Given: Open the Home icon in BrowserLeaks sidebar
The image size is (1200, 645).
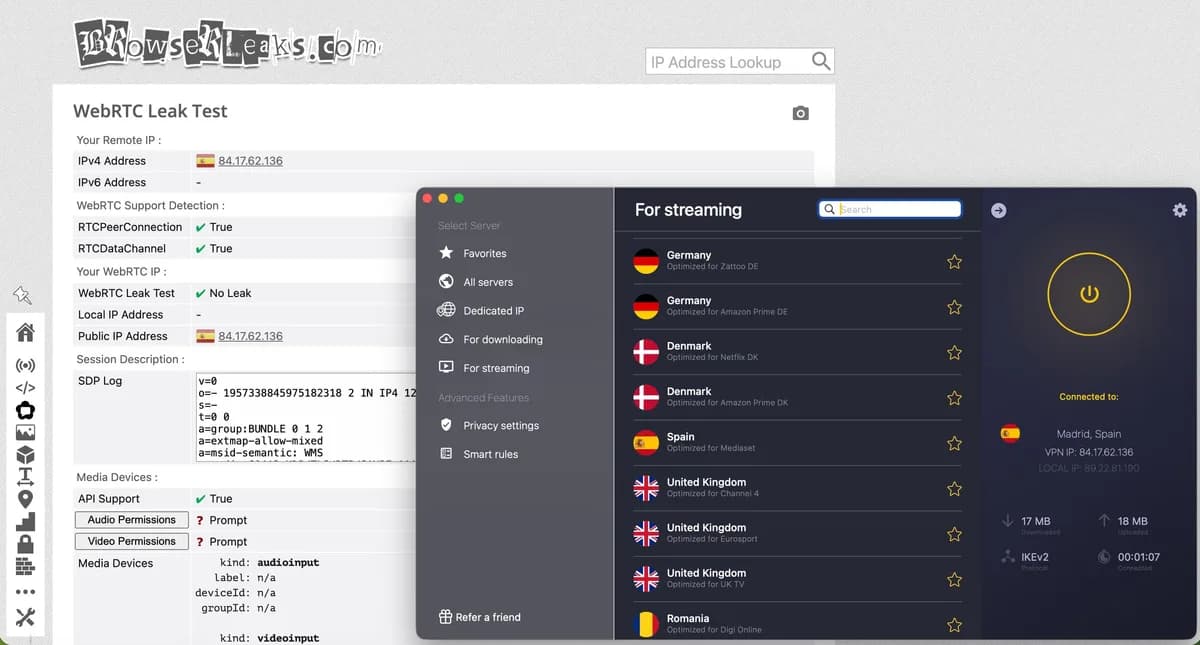Looking at the screenshot, I should pyautogui.click(x=25, y=333).
